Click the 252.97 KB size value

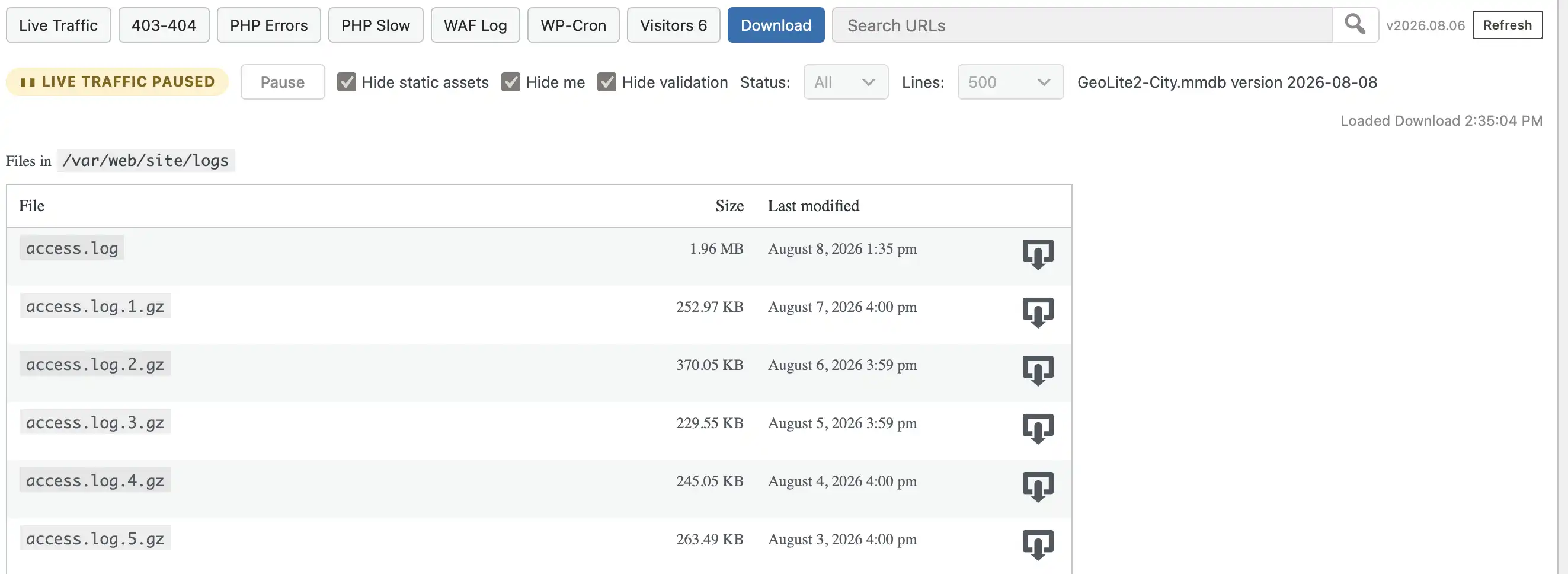(710, 307)
